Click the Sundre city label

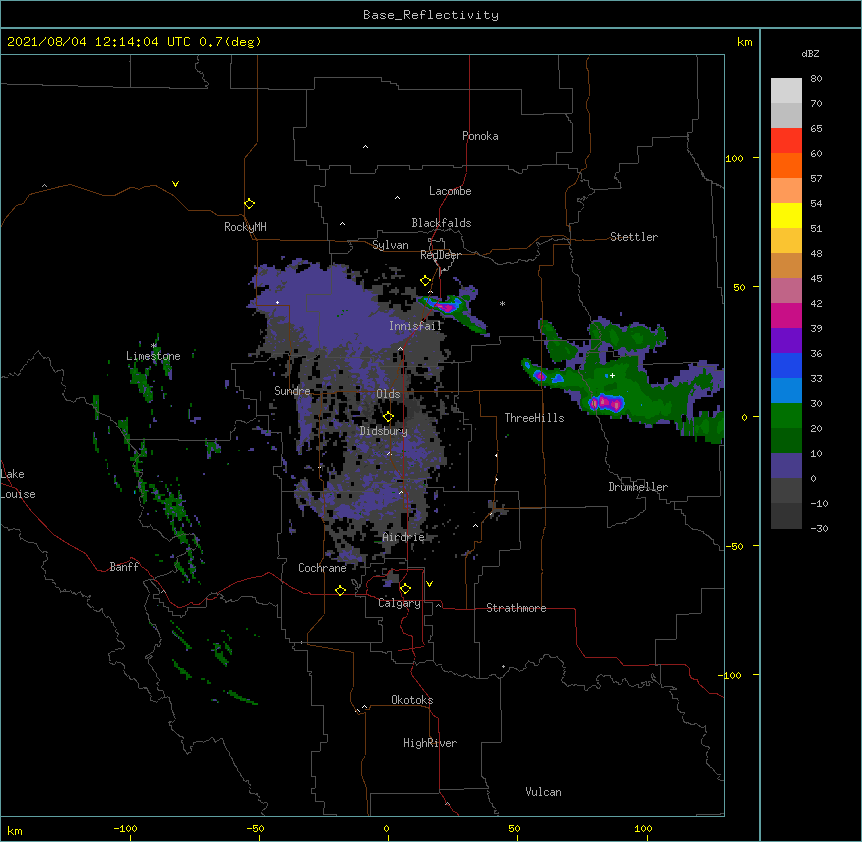pyautogui.click(x=292, y=391)
